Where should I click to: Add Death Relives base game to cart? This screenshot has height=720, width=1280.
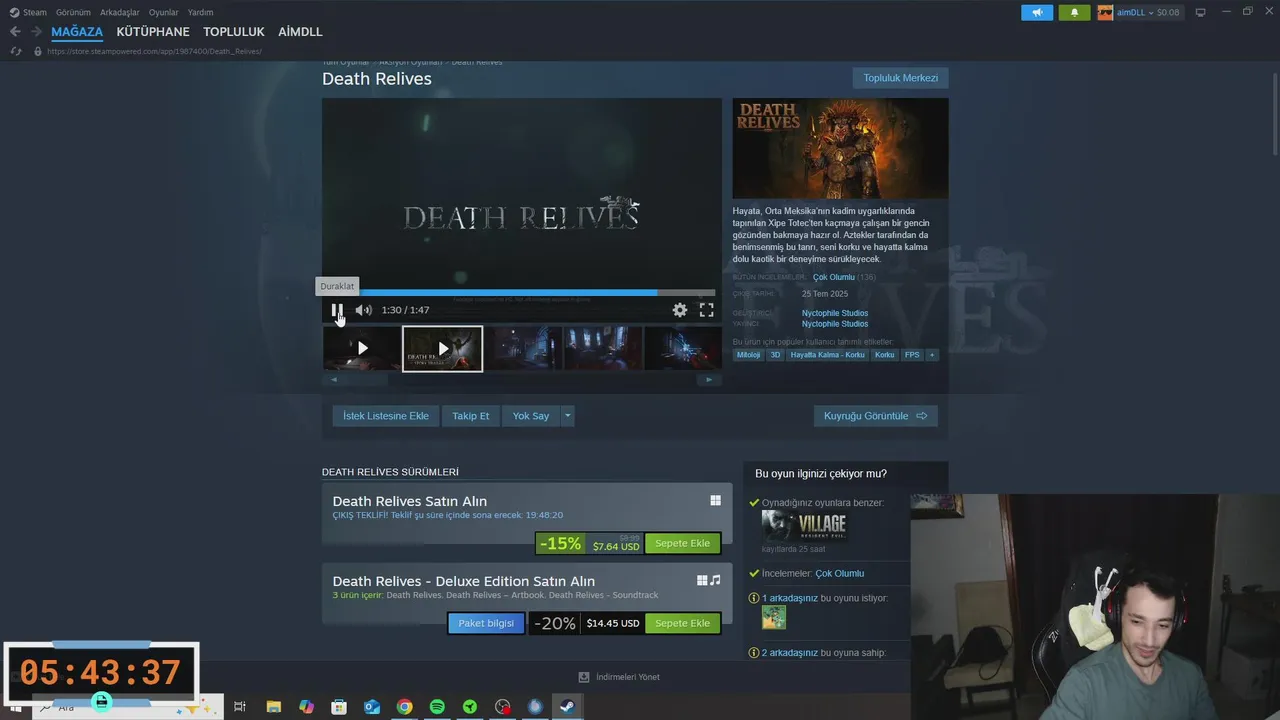[683, 543]
